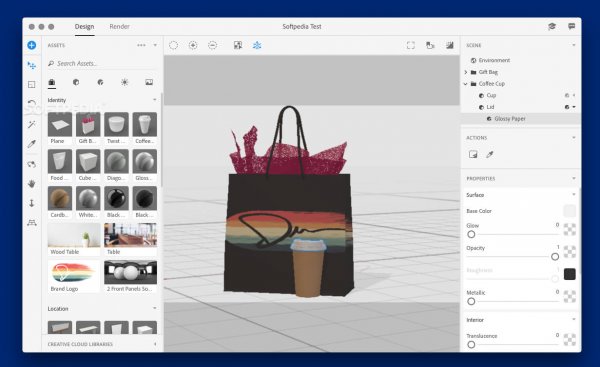Collapse the Properties panel
This screenshot has width=600, height=367.
[x=574, y=178]
